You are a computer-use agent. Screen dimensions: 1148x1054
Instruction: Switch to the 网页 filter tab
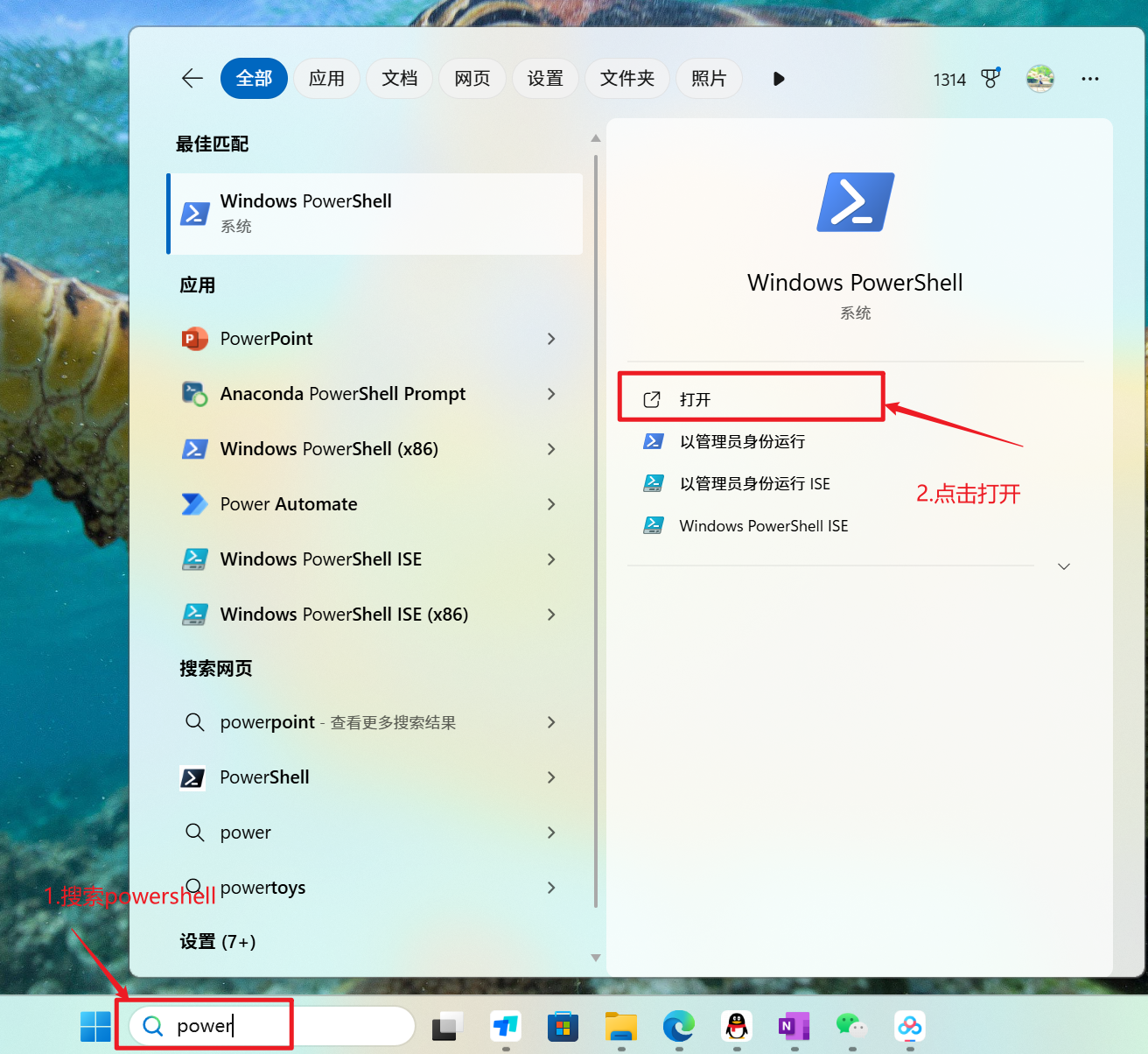pyautogui.click(x=472, y=79)
